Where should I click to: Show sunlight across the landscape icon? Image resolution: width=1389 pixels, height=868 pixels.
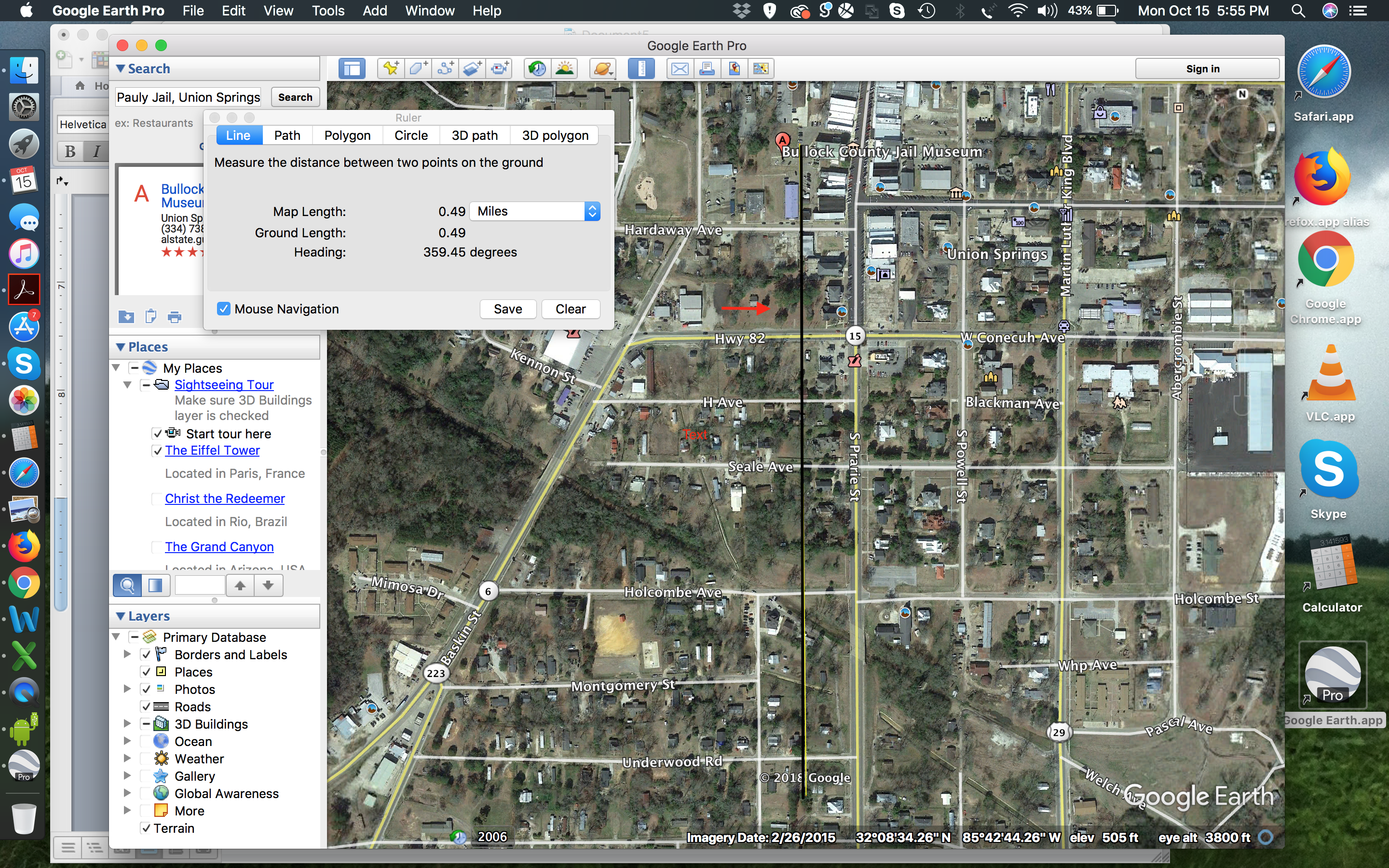pos(565,69)
